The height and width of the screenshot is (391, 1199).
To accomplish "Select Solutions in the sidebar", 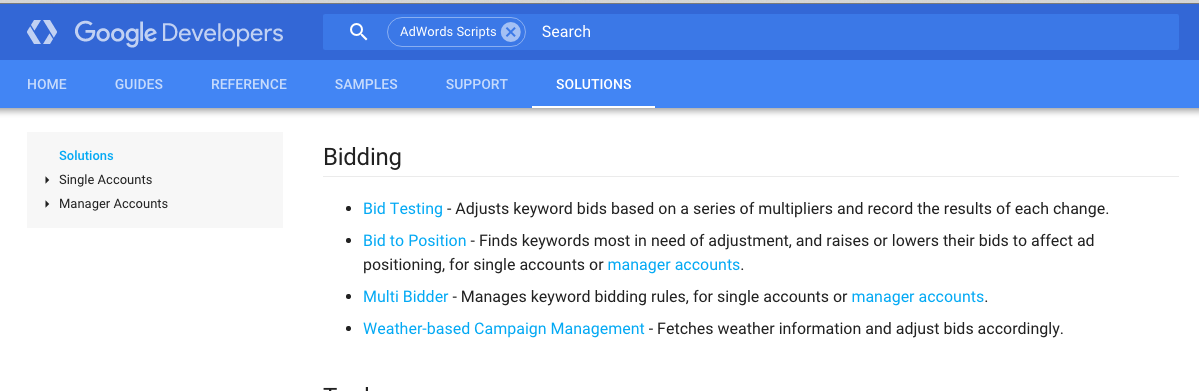I will [x=86, y=155].
